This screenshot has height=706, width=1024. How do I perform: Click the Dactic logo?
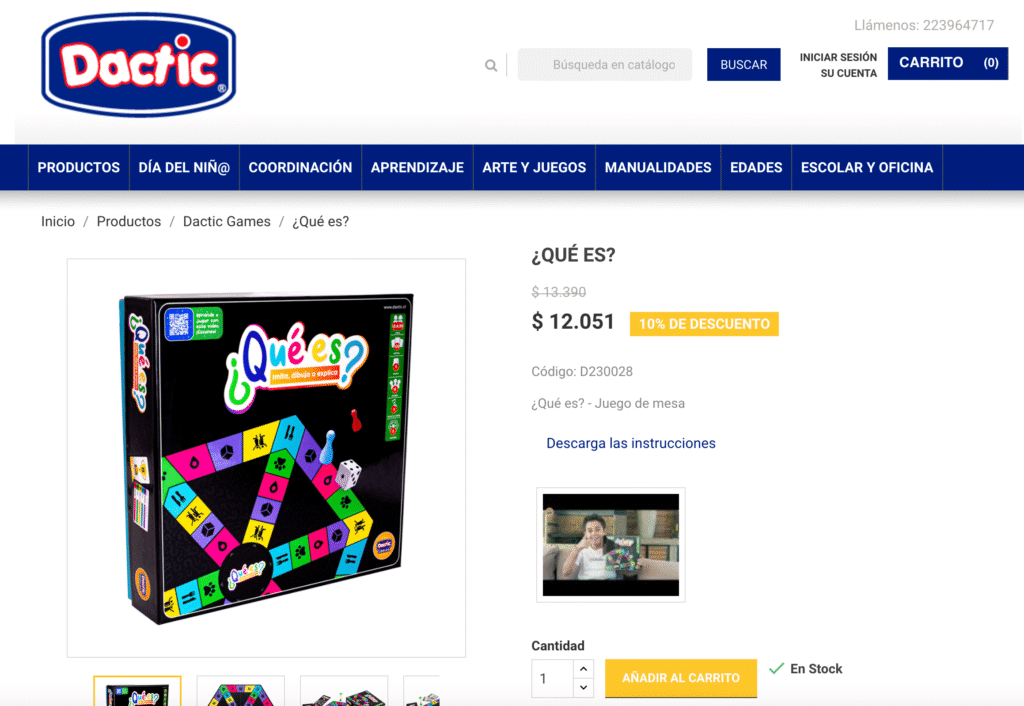[138, 64]
